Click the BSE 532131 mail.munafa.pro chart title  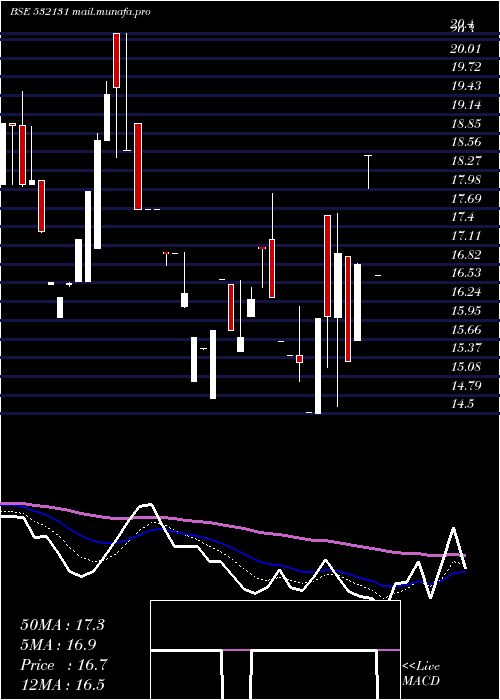coord(80,12)
